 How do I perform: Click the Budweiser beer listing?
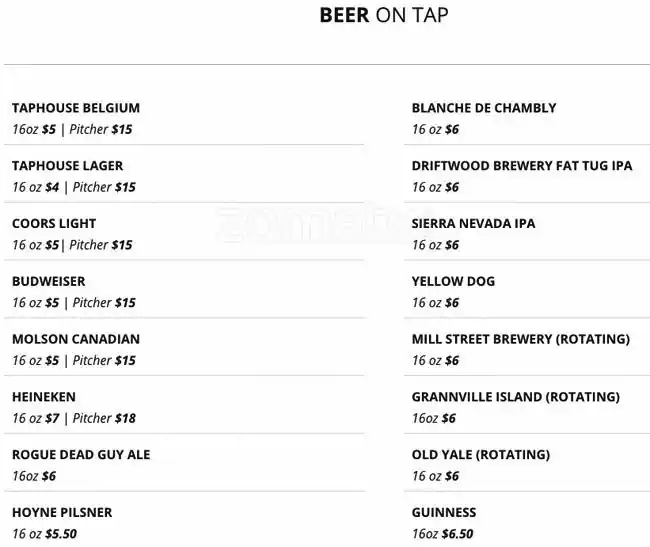click(49, 282)
